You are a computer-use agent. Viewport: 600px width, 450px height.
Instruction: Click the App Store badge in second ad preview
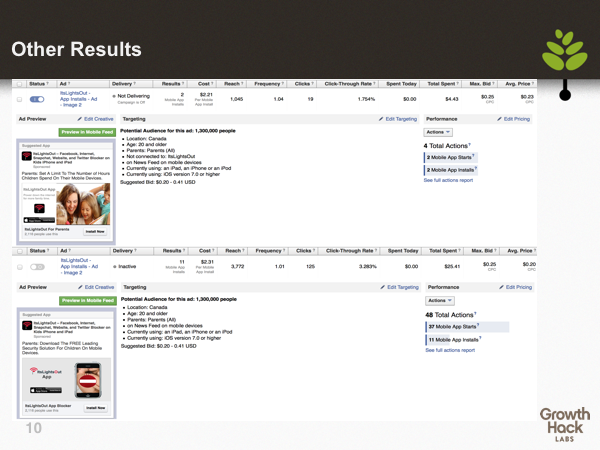46,390
